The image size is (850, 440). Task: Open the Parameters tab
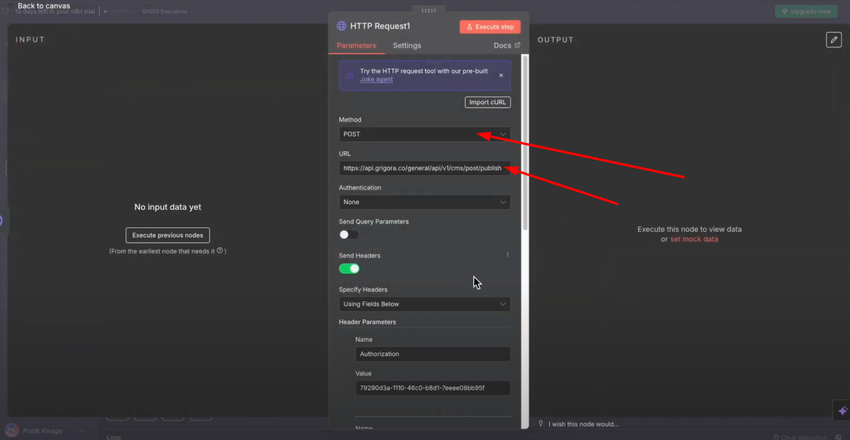click(356, 46)
